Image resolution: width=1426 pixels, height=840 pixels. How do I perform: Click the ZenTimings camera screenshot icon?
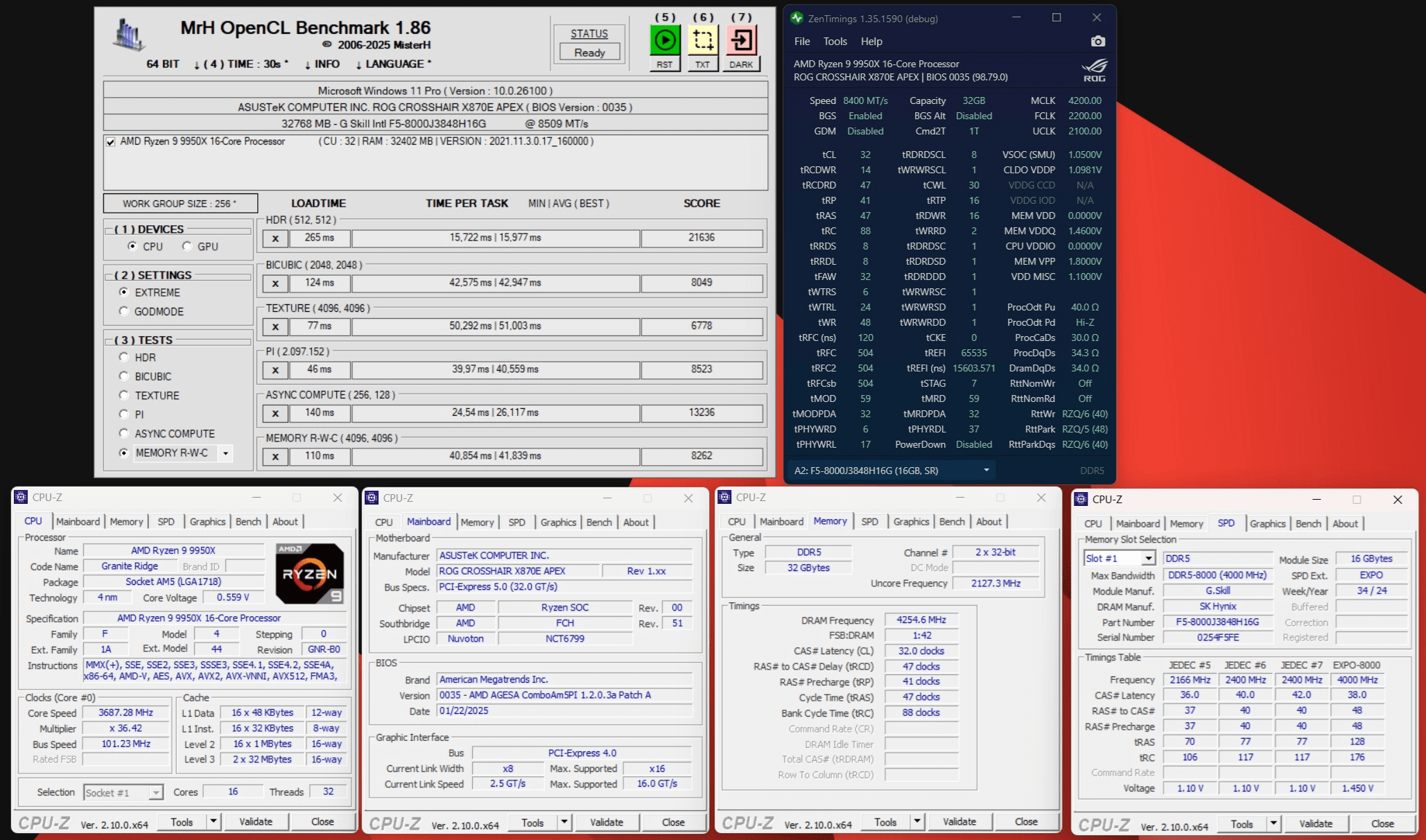(1097, 42)
